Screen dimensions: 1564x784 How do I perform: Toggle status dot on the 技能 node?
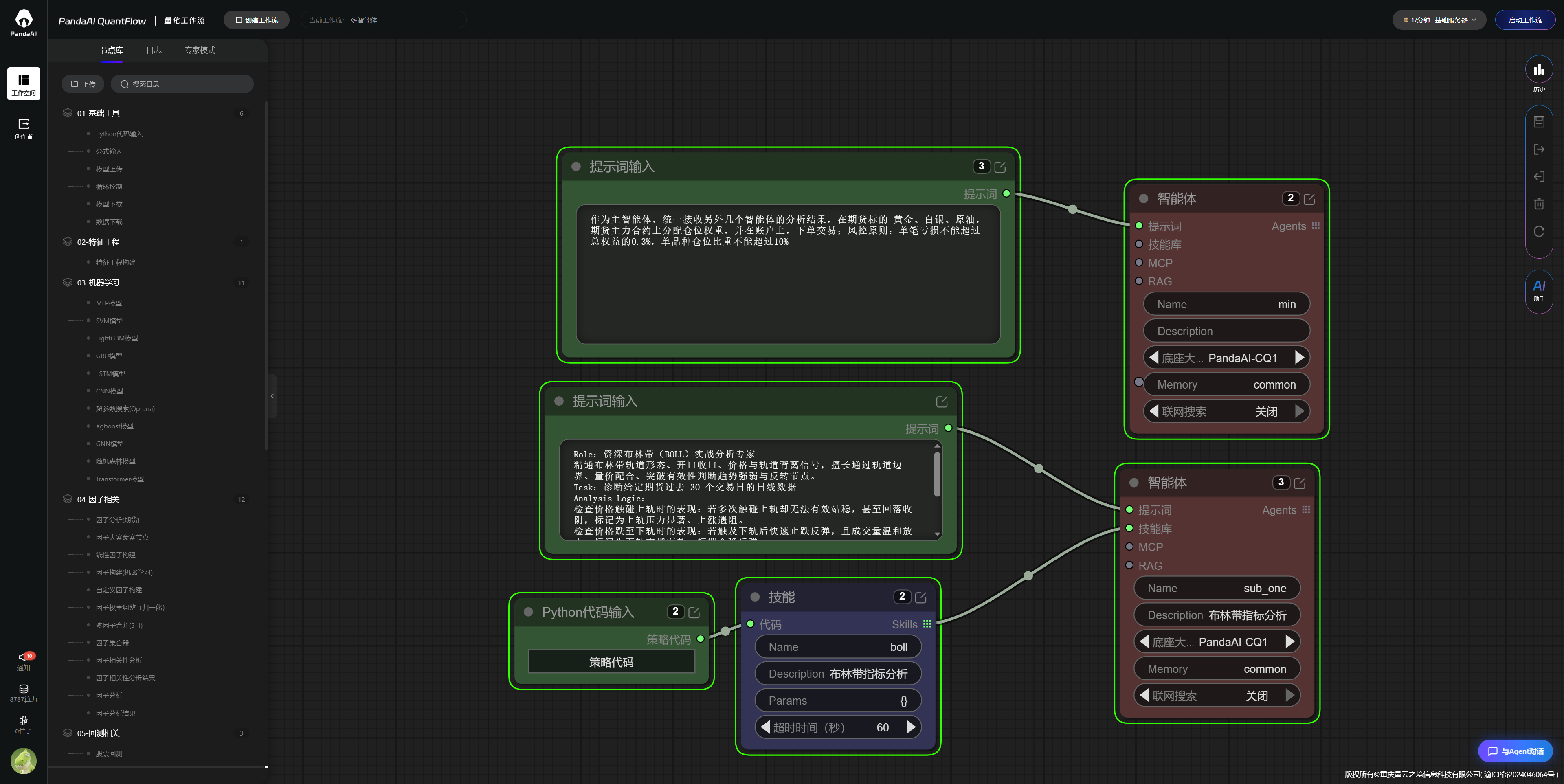coord(755,597)
